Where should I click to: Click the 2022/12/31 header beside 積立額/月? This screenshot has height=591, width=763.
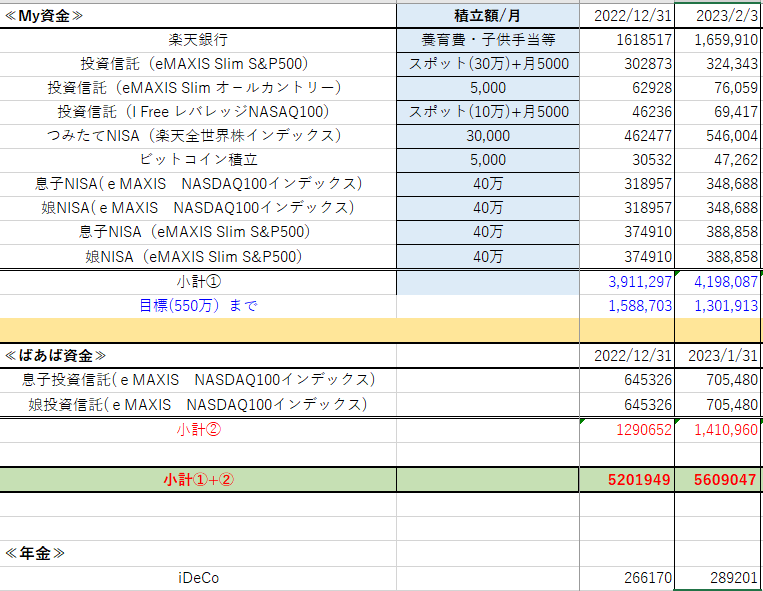(x=627, y=16)
